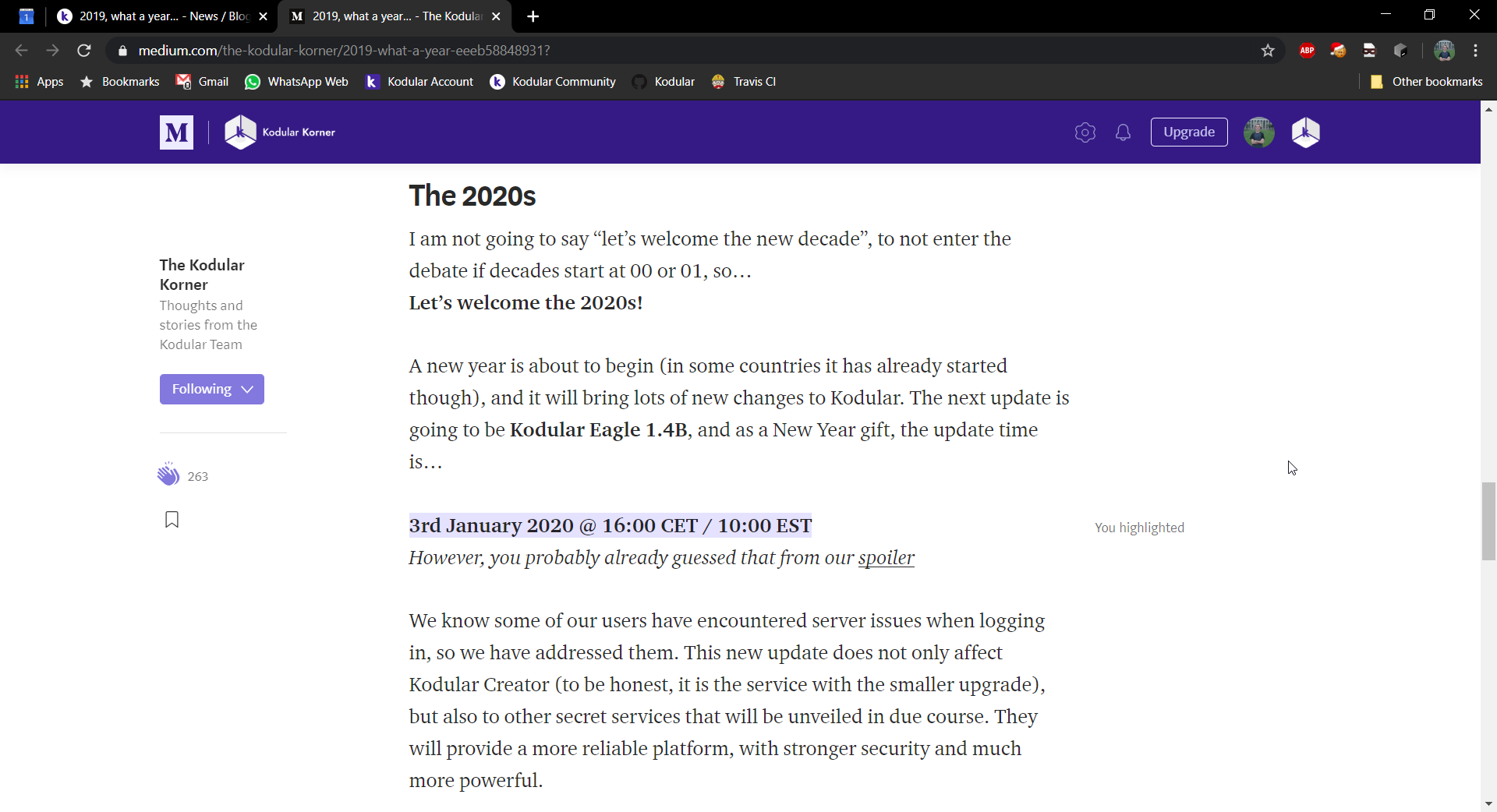Open the Adblock Plus extension
Viewport: 1497px width, 812px height.
pyautogui.click(x=1308, y=51)
